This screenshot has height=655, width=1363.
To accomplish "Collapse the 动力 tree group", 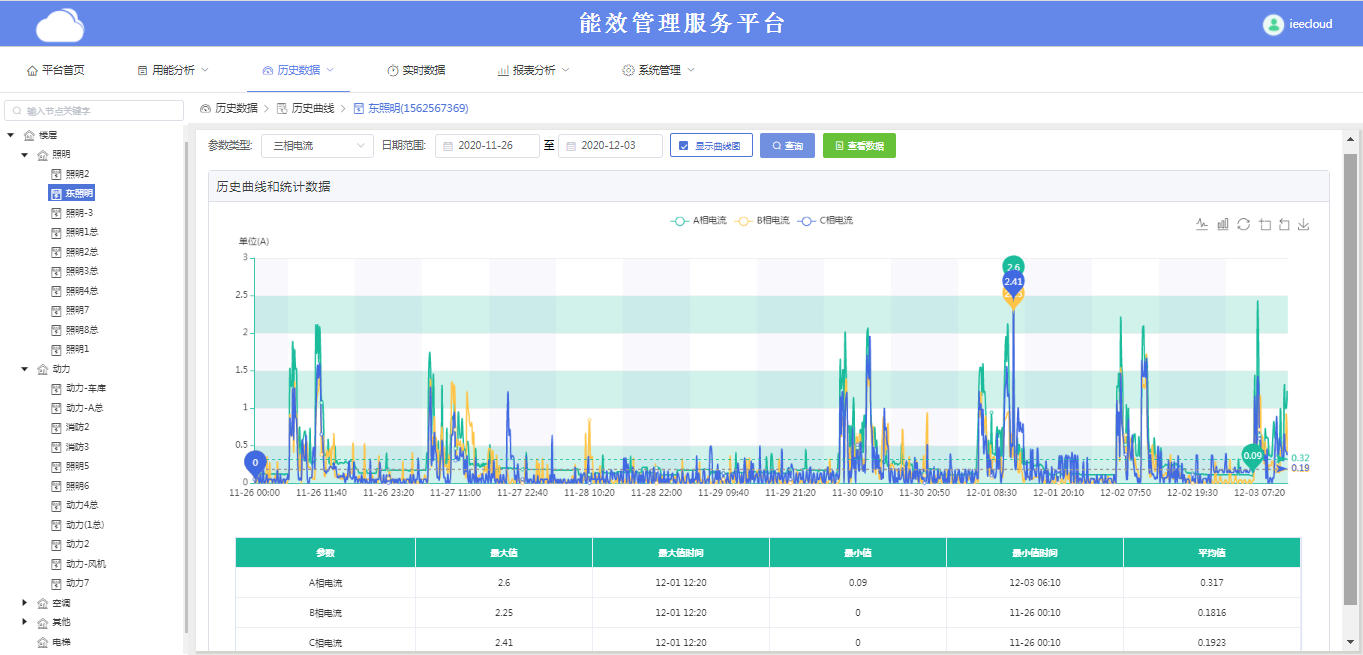I will point(24,369).
